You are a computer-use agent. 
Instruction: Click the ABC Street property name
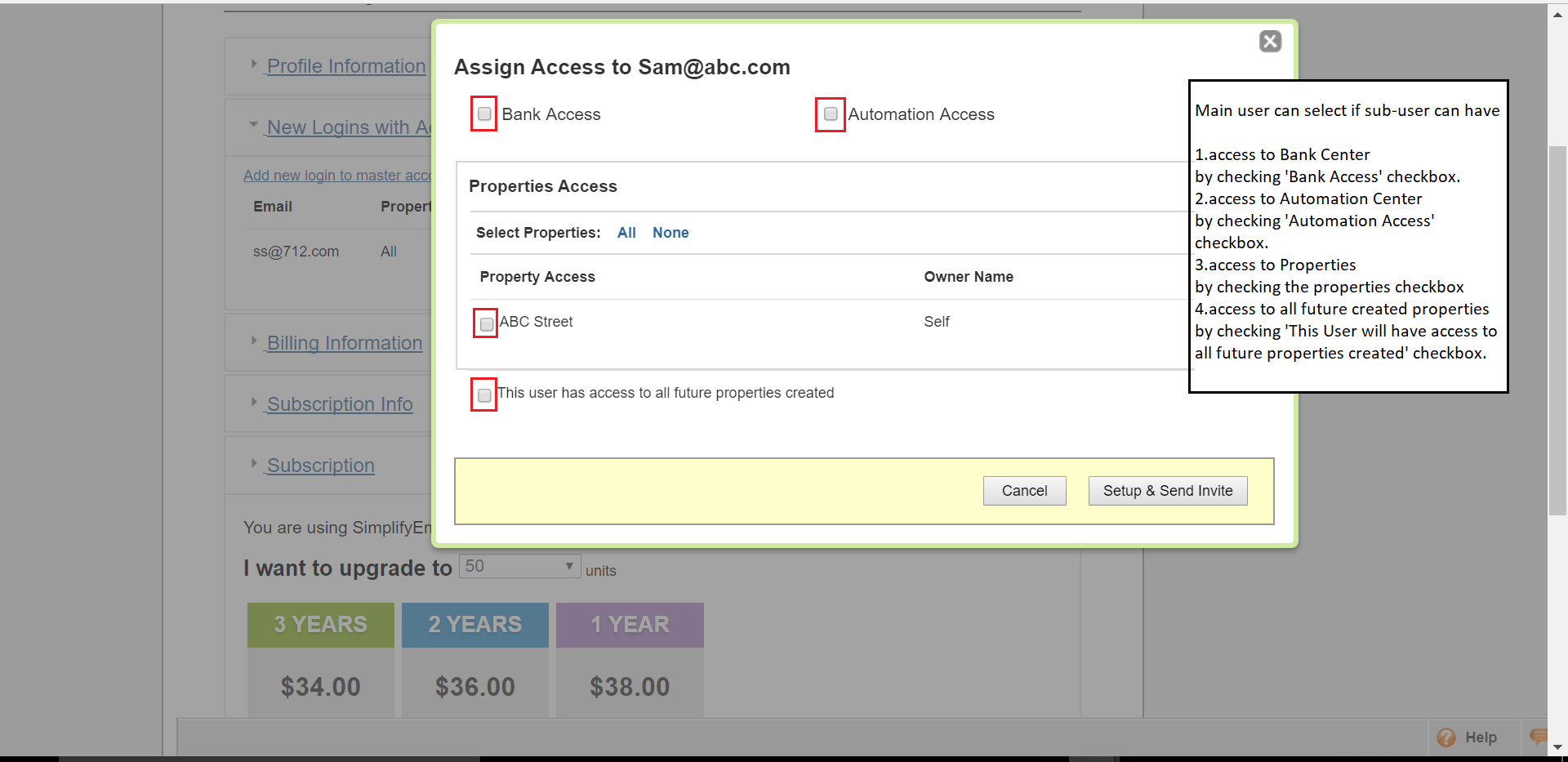click(536, 322)
